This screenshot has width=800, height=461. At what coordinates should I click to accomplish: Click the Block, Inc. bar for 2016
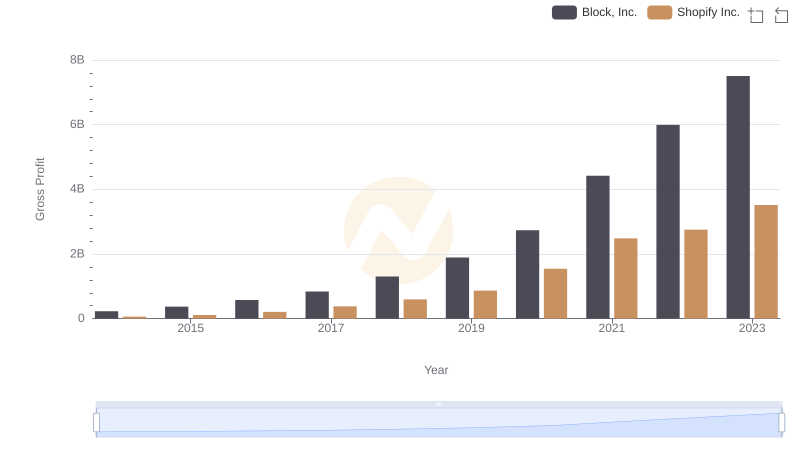(247, 310)
